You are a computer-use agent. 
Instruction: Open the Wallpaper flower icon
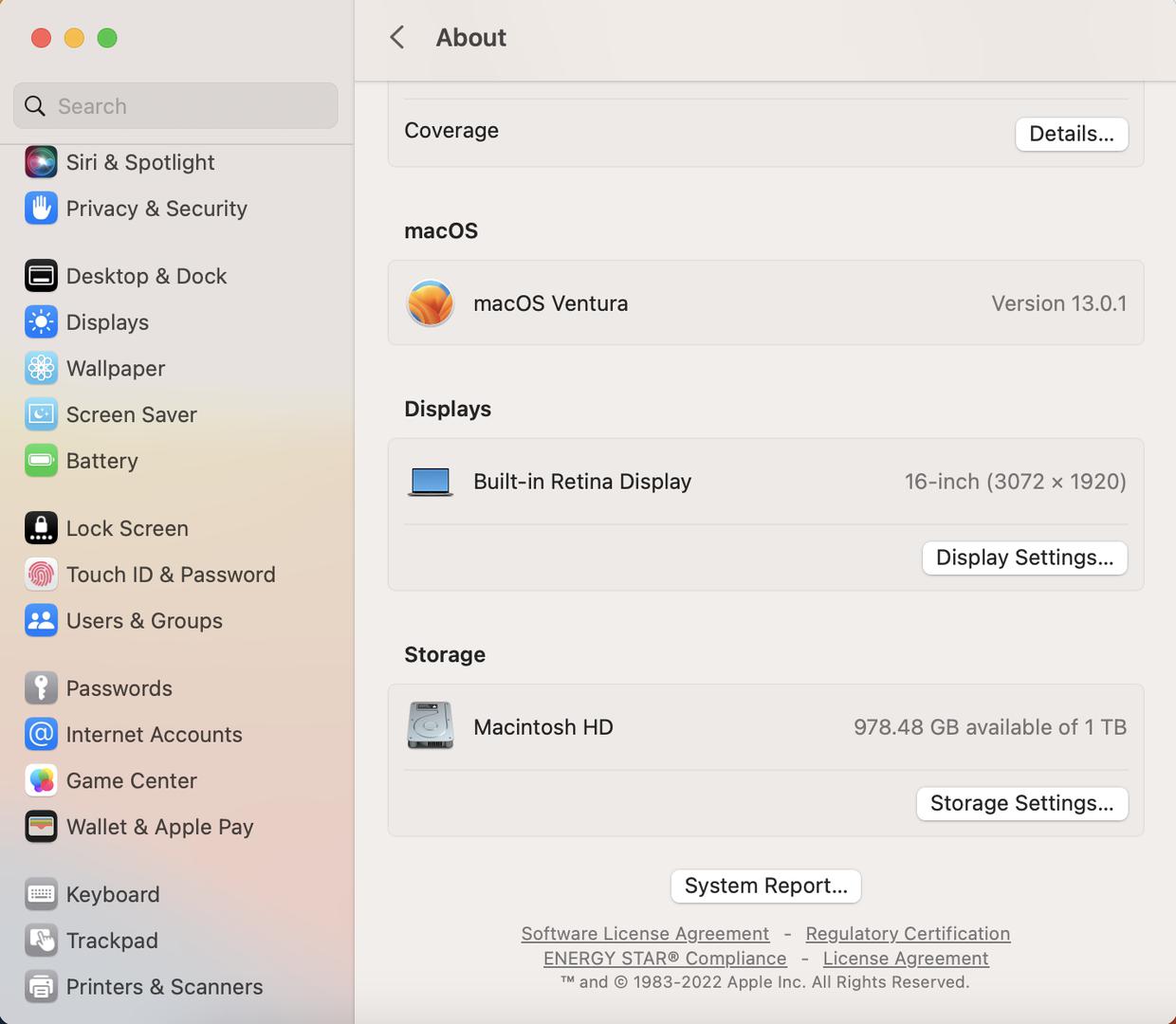pyautogui.click(x=41, y=368)
